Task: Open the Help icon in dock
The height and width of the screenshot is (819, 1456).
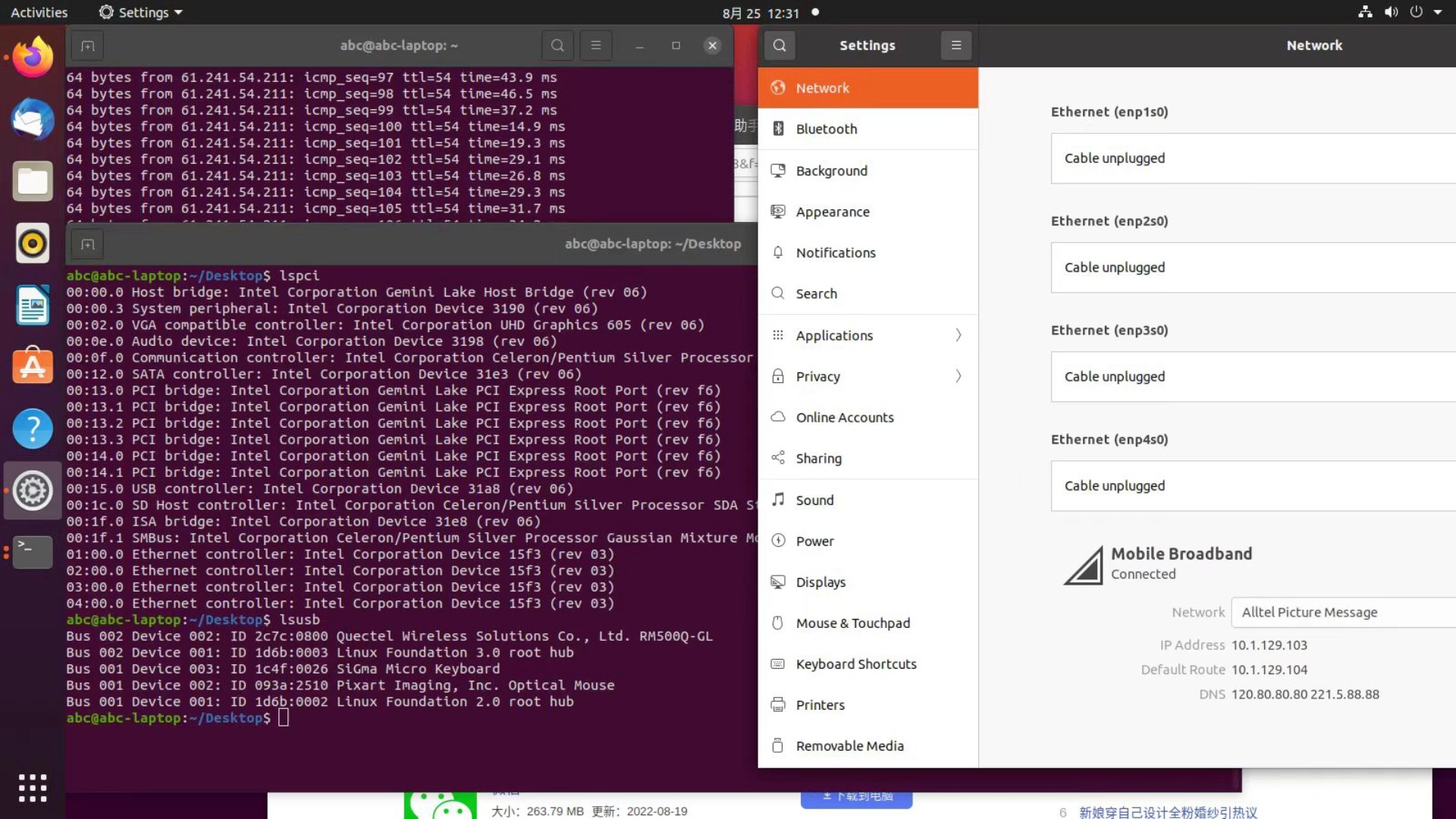Action: pos(33,428)
